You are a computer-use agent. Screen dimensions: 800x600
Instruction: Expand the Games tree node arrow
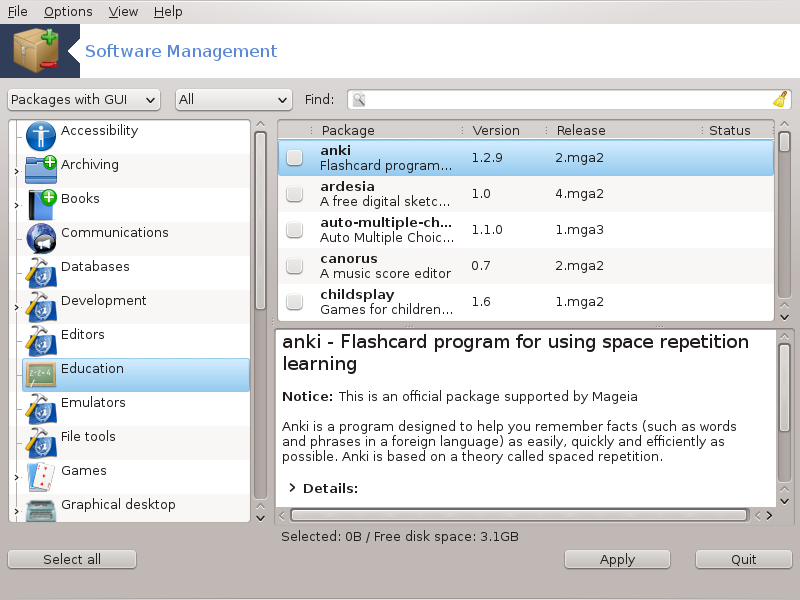[16, 478]
